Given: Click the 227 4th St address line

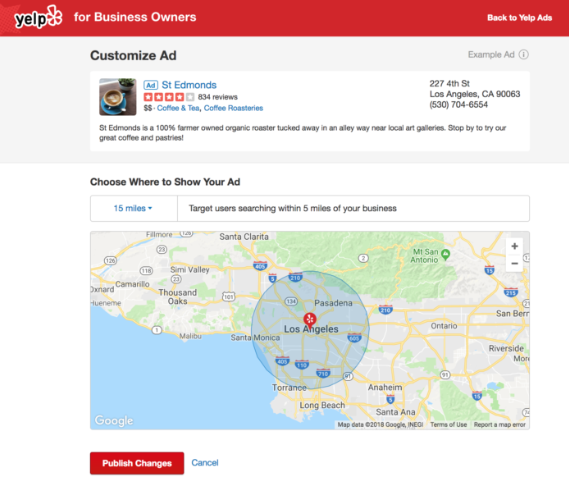Looking at the screenshot, I should point(450,83).
